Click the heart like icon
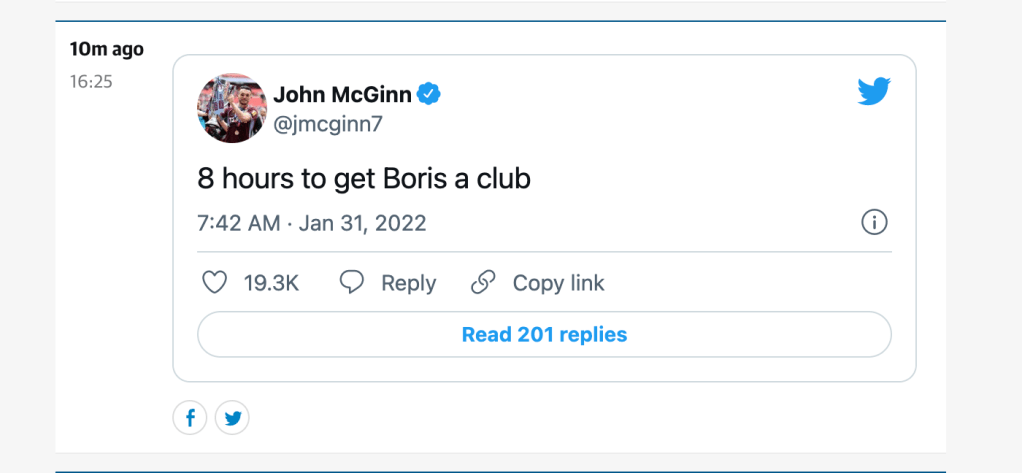Viewport: 1022px width, 473px height. point(215,283)
